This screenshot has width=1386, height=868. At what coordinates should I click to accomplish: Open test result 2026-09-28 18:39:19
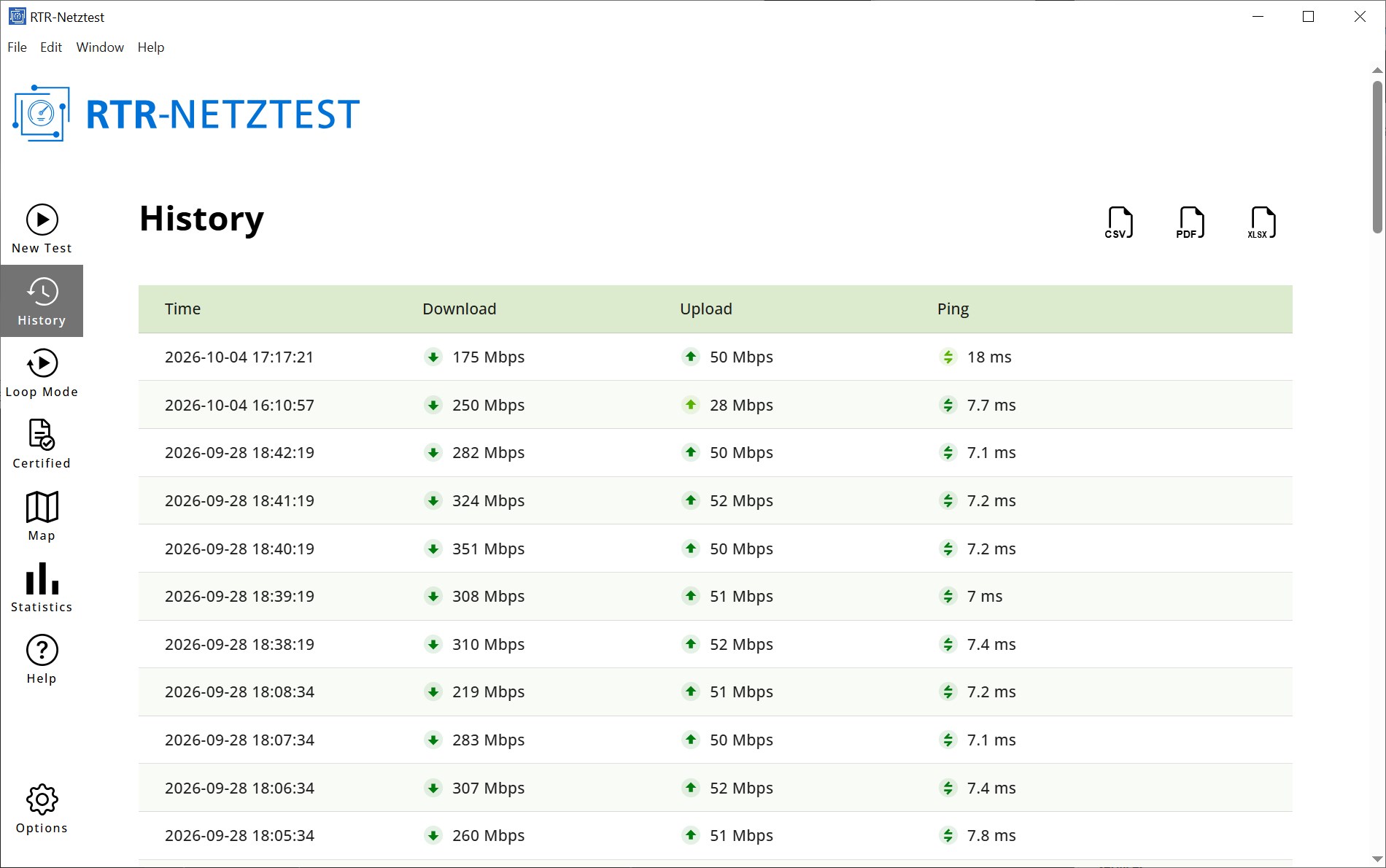click(x=715, y=596)
